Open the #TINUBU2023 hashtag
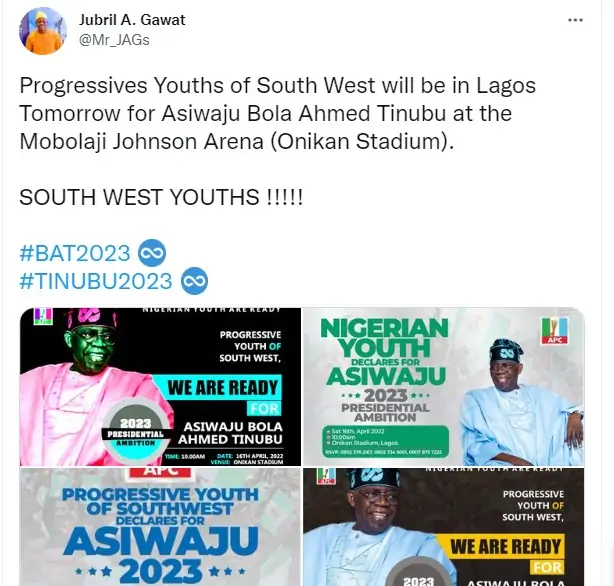The image size is (614, 586). (x=96, y=281)
